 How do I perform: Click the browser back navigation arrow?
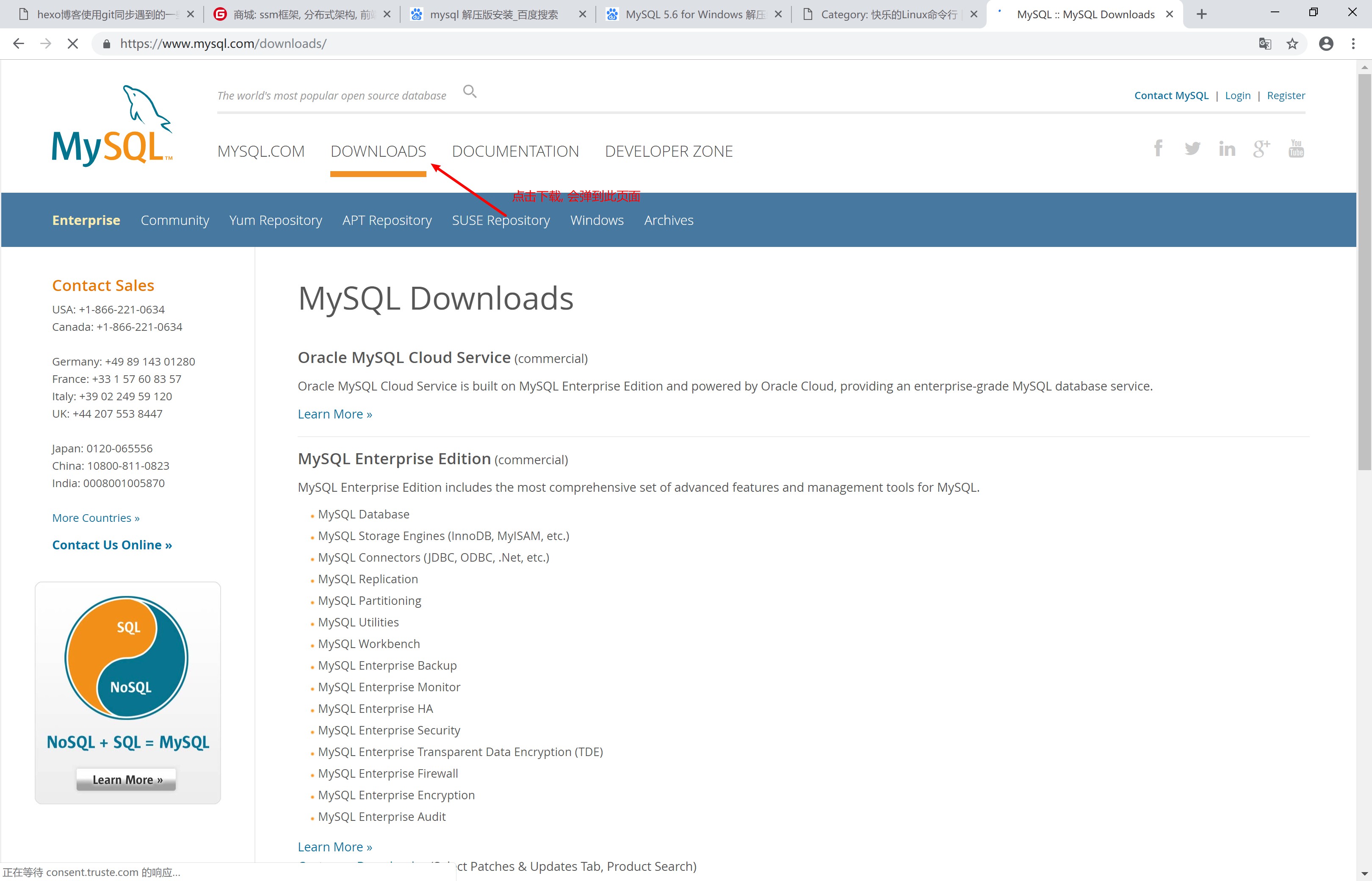pyautogui.click(x=19, y=43)
